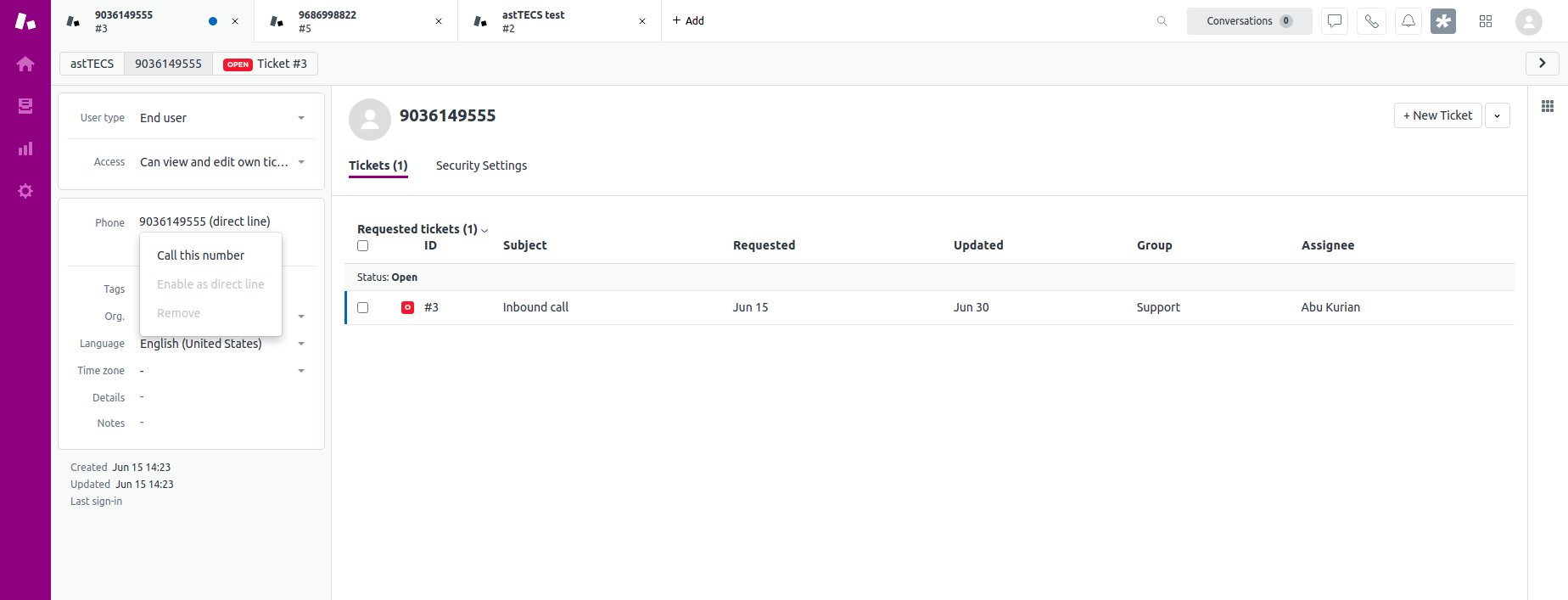Open the Views icon in sidebar
Screen dimensions: 1568x600
tap(25, 106)
